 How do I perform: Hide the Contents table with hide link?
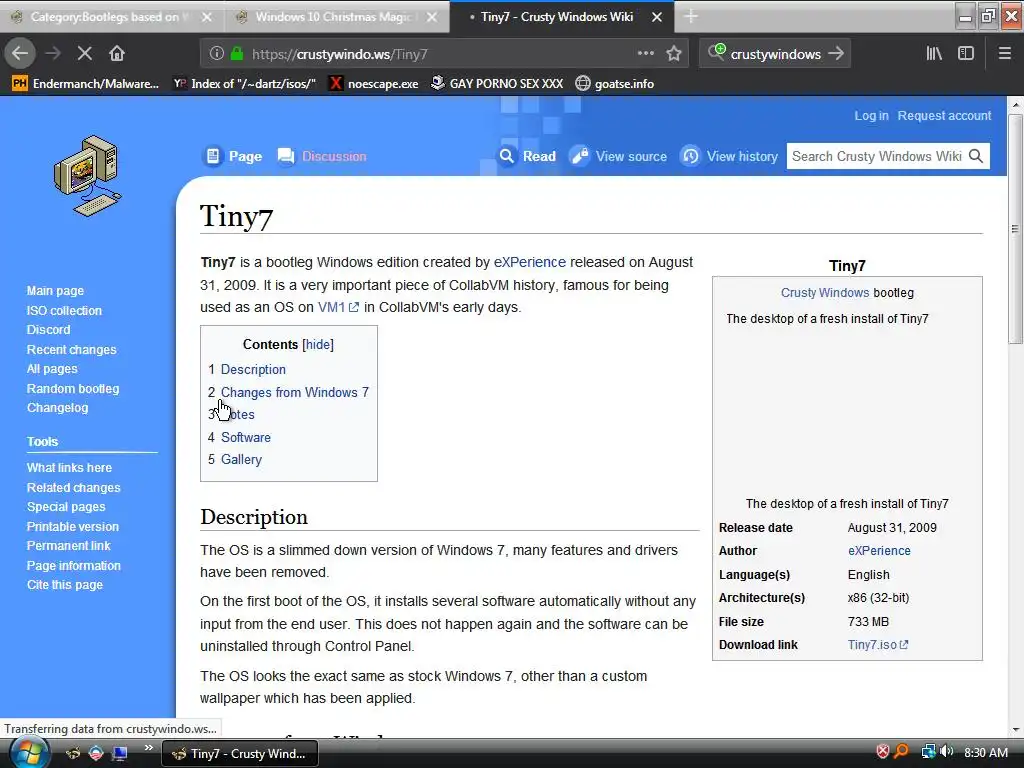[x=318, y=344]
